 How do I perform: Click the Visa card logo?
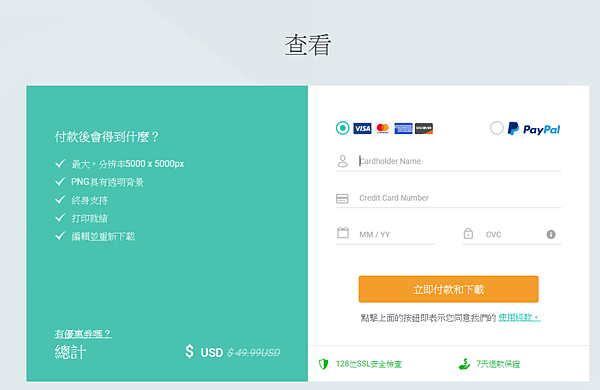362,128
